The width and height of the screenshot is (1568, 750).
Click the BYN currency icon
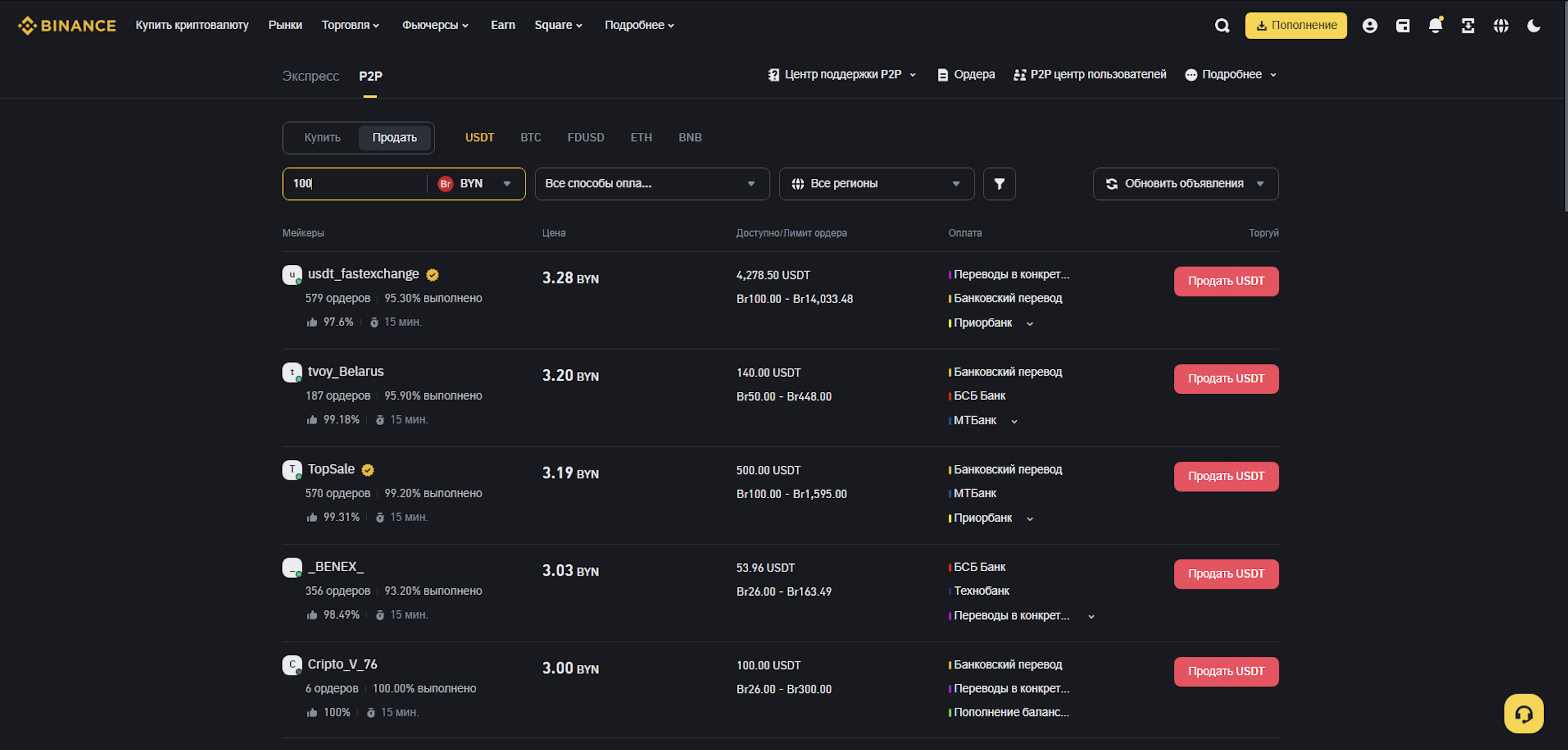click(x=445, y=184)
